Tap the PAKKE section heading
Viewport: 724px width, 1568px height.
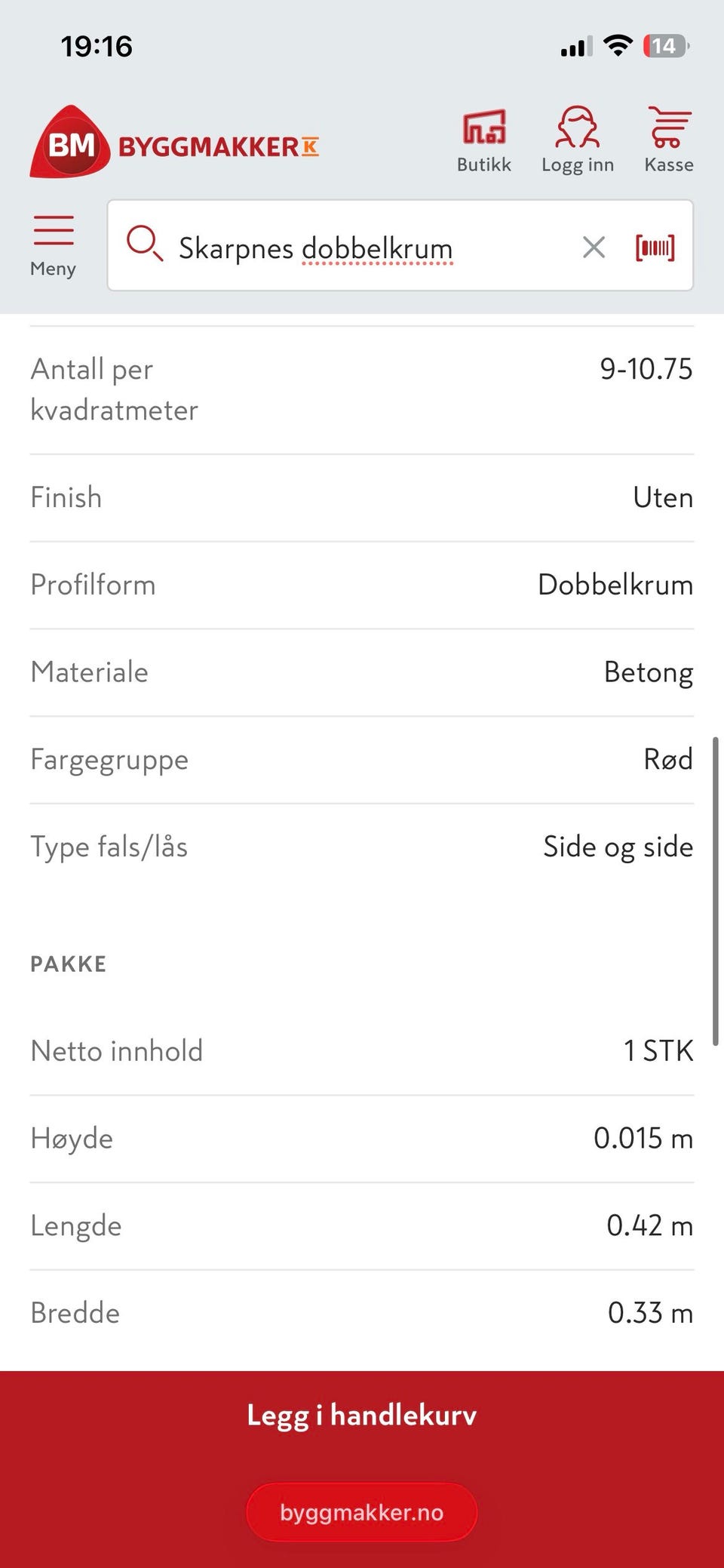pyautogui.click(x=69, y=964)
